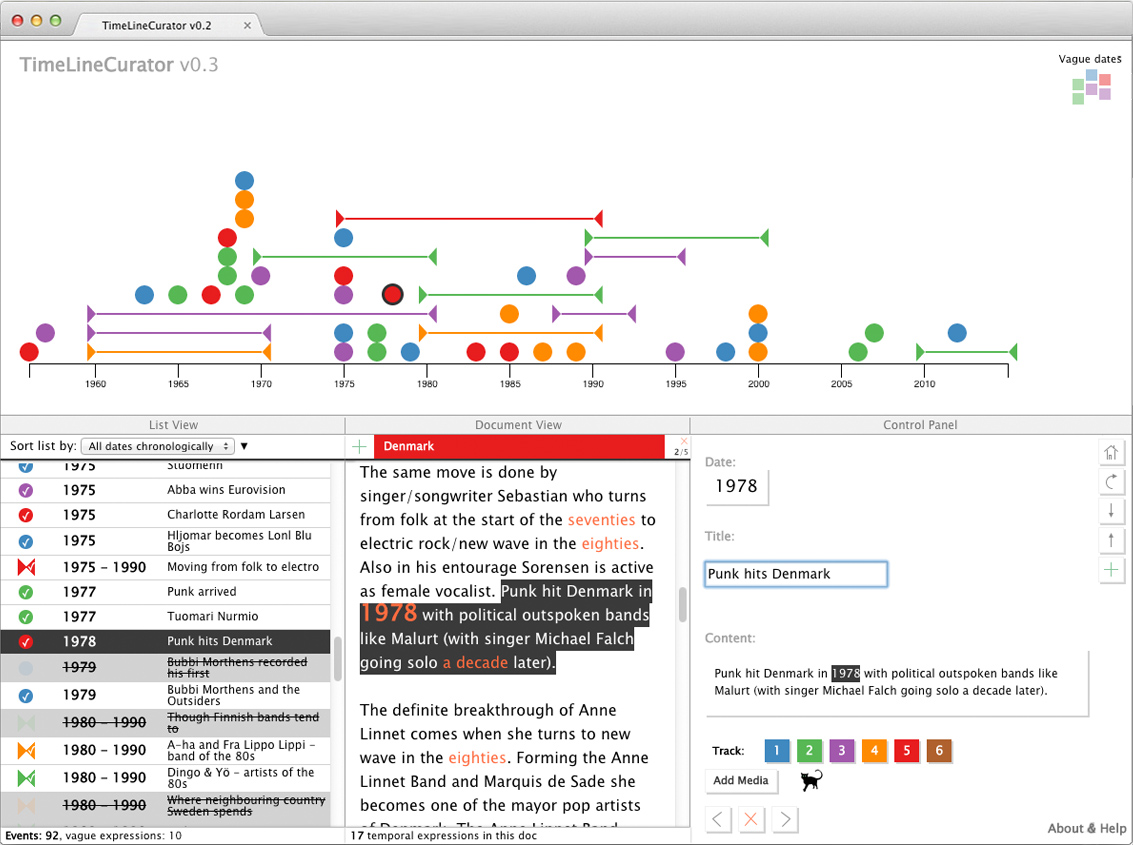
Task: Click the upward arrow icon in Control Panel
Action: click(1112, 541)
